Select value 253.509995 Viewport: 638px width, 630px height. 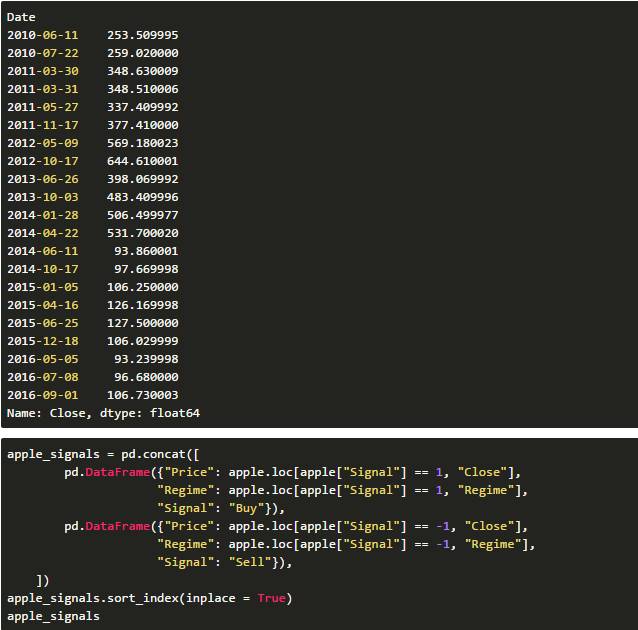(x=142, y=35)
